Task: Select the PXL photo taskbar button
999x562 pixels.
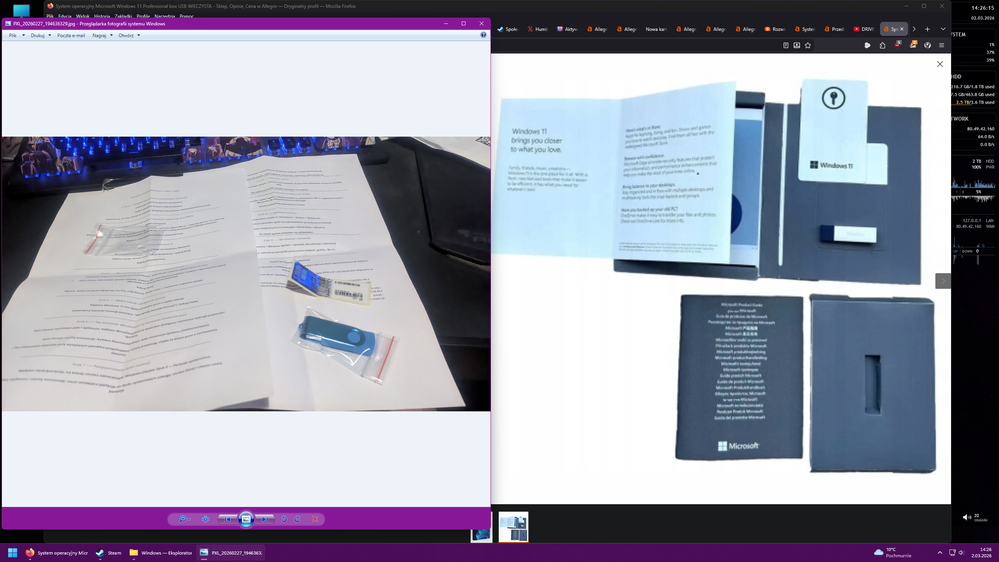Action: click(231, 552)
